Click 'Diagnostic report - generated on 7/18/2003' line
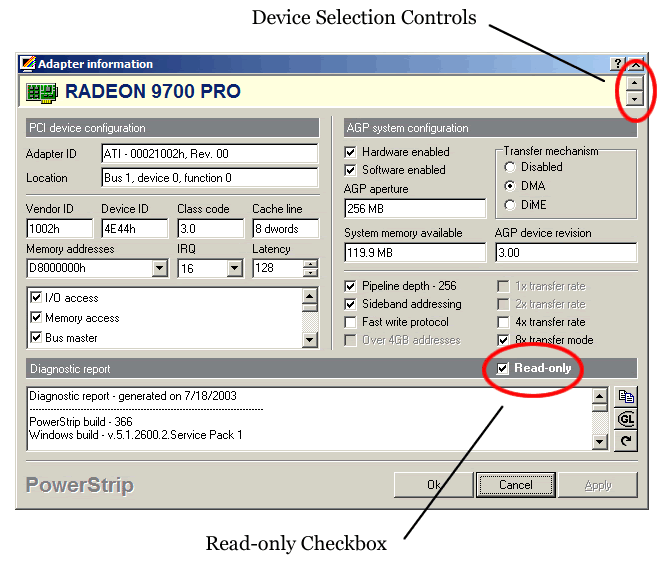 point(133,396)
